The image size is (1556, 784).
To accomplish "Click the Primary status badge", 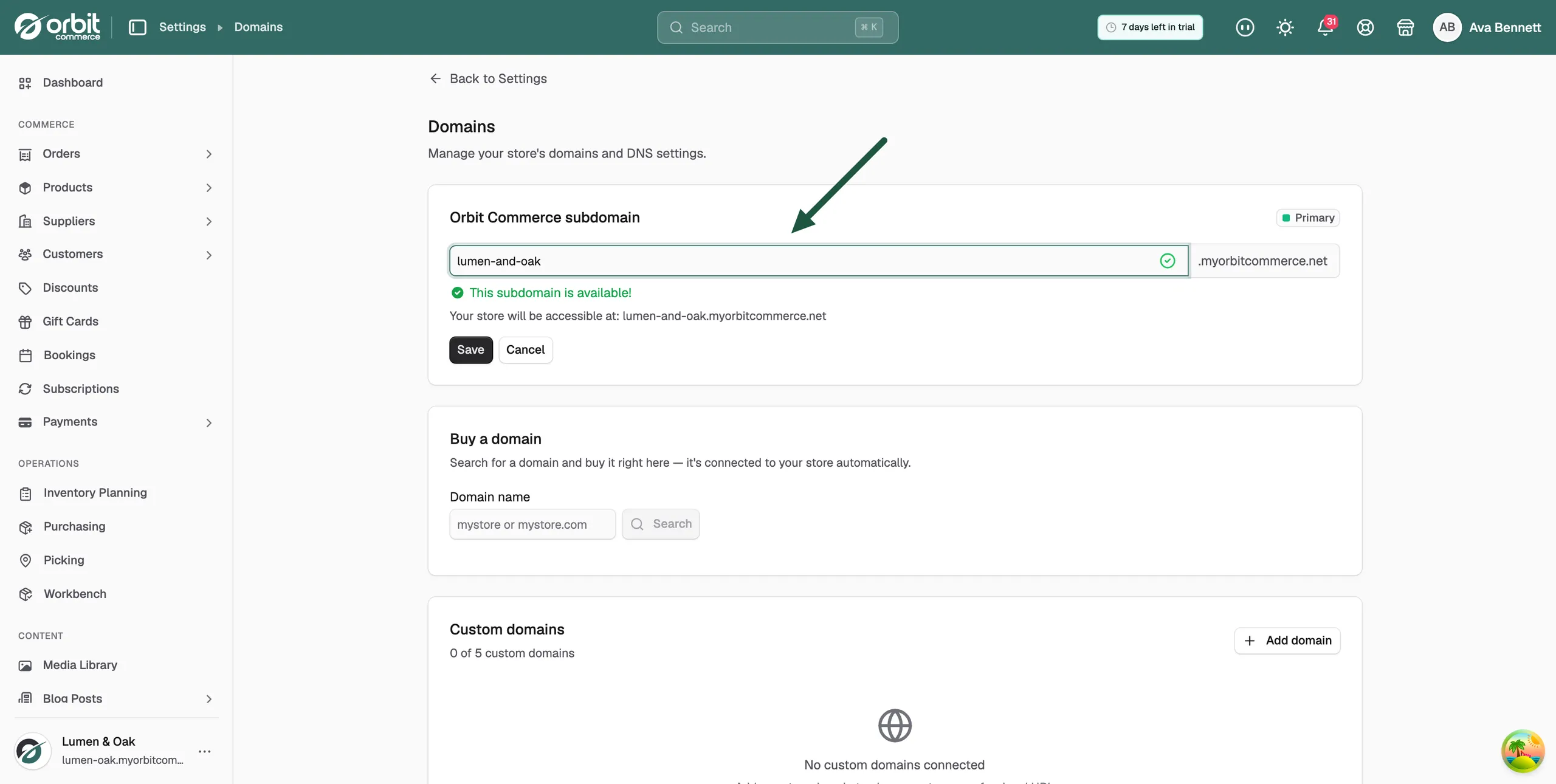I will (x=1307, y=218).
